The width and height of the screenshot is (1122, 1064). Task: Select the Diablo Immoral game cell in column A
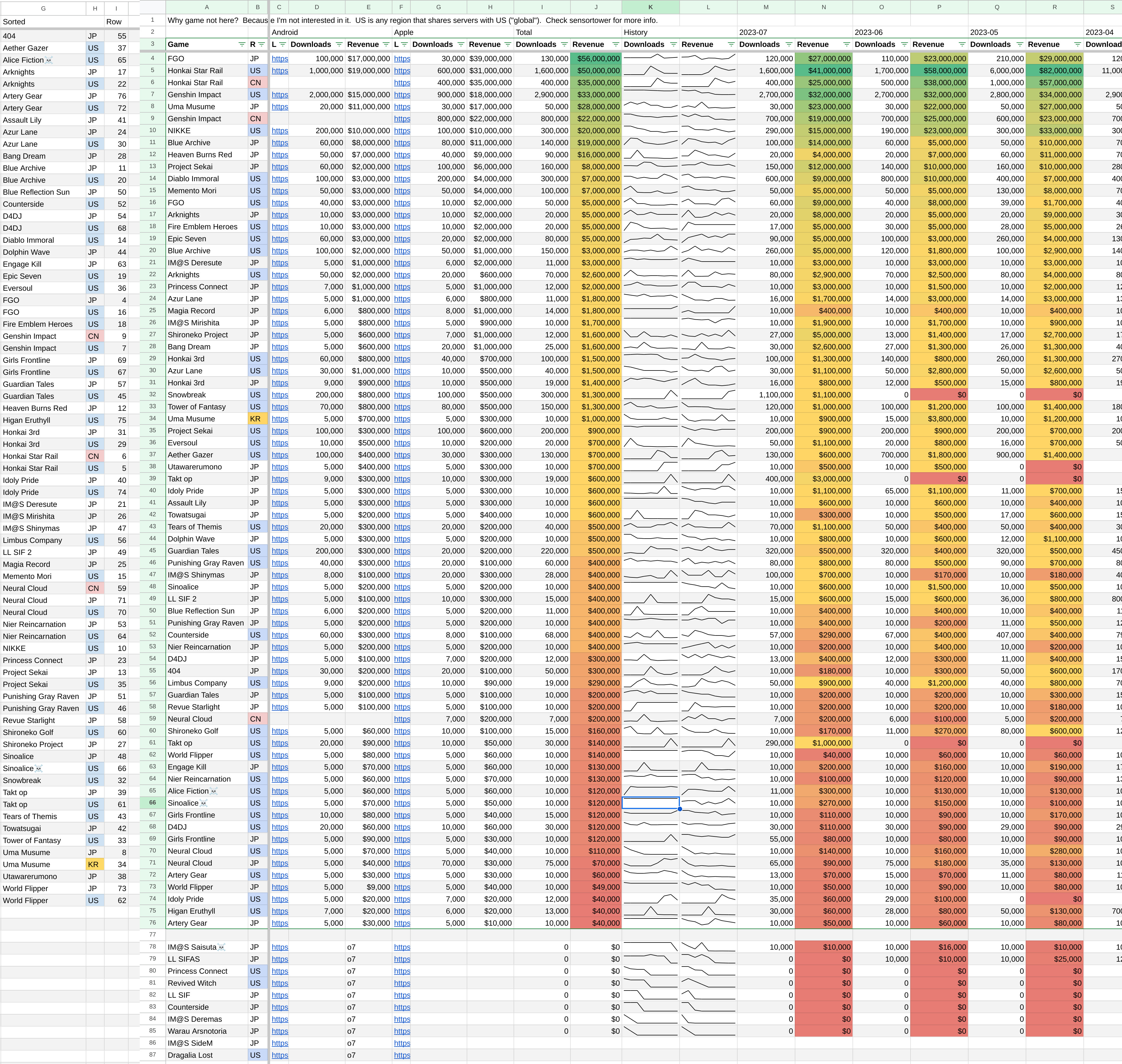click(207, 179)
